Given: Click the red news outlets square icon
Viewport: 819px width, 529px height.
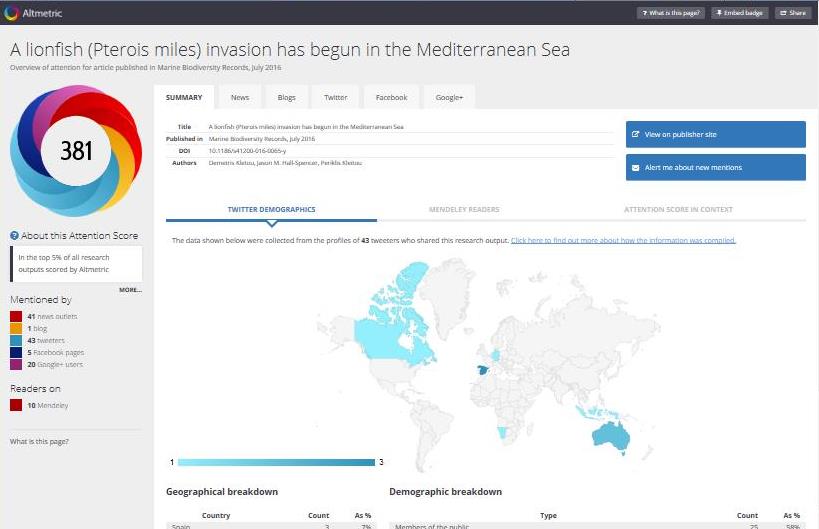Looking at the screenshot, I should [16, 317].
